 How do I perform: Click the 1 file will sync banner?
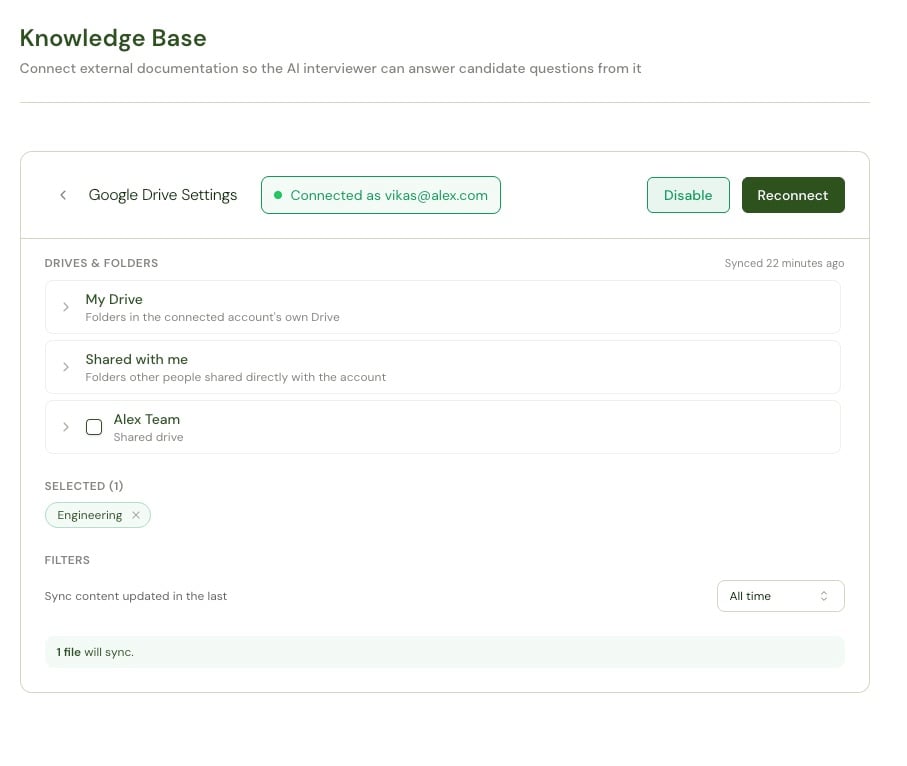[444, 652]
